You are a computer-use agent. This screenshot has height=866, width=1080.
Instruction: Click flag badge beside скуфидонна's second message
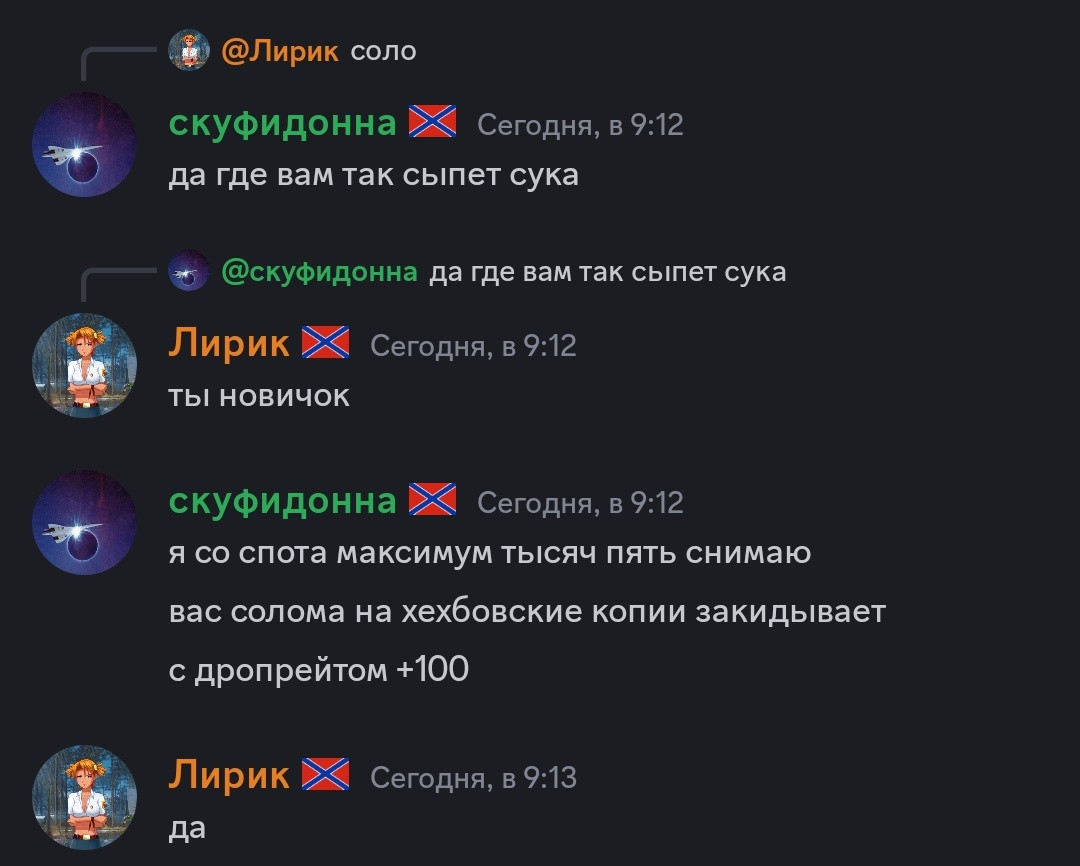(x=433, y=499)
